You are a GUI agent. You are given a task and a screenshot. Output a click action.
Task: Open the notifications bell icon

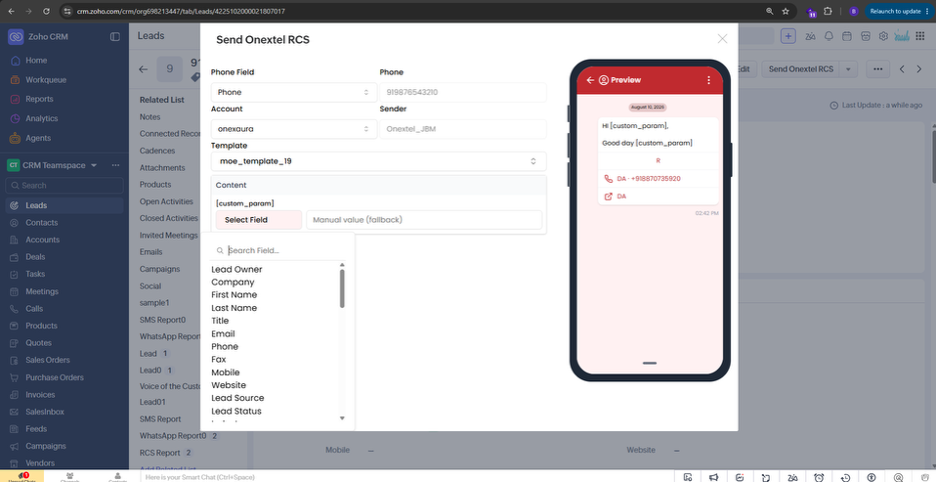click(829, 36)
